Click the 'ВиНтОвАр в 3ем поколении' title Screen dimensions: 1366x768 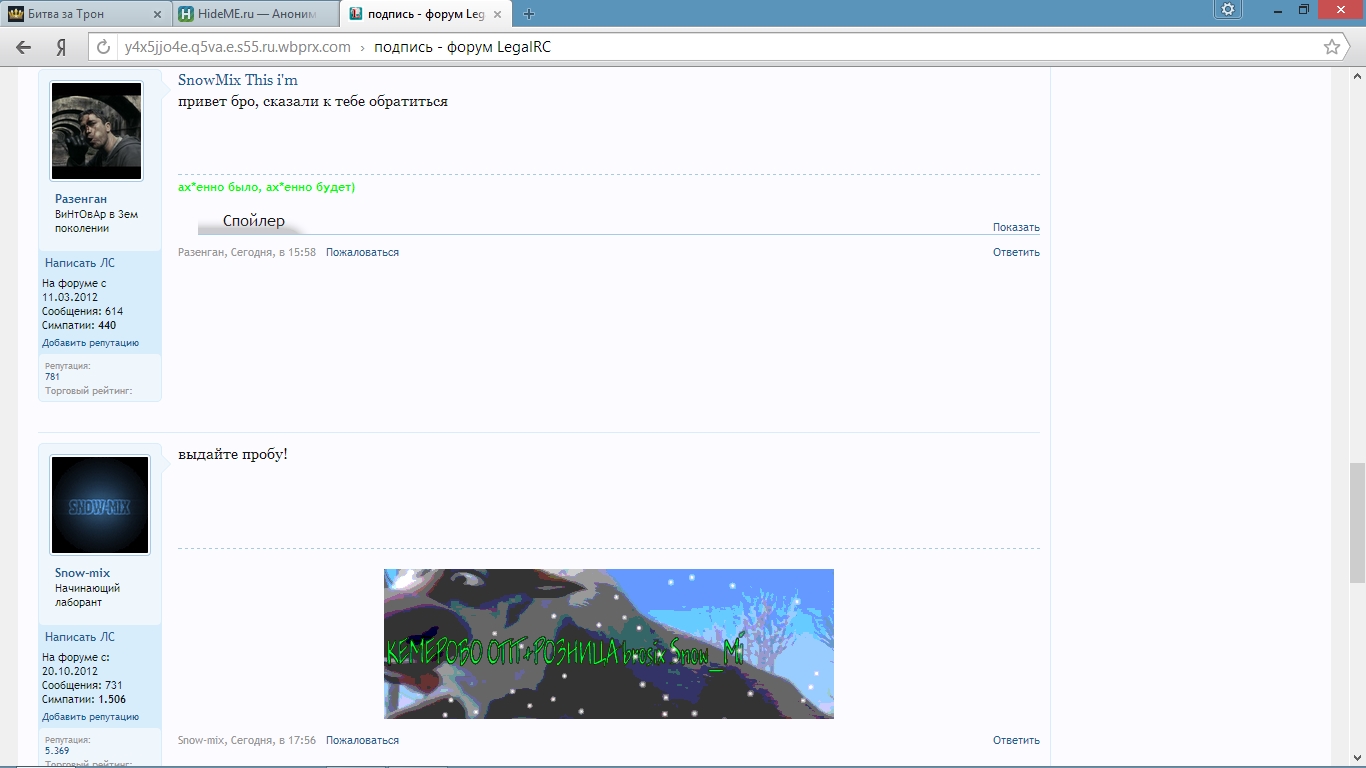click(97, 221)
